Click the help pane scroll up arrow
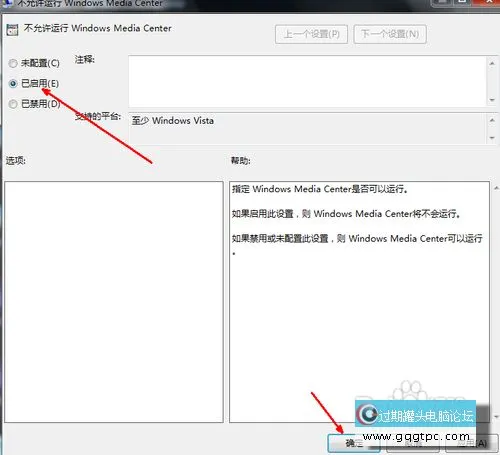 pyautogui.click(x=496, y=188)
